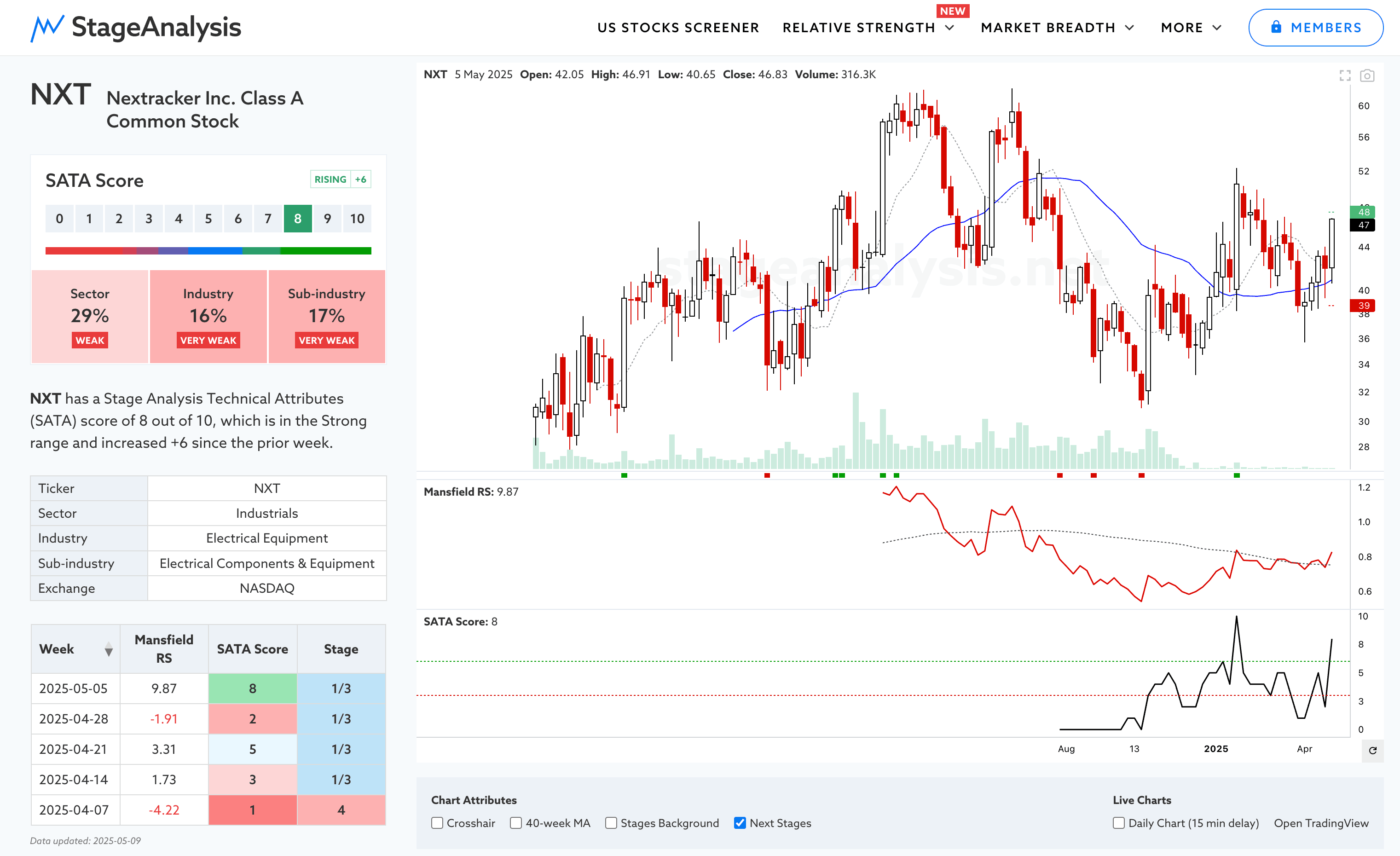The width and height of the screenshot is (1400, 856).
Task: Click the 2025 time axis label
Action: pyautogui.click(x=1215, y=749)
